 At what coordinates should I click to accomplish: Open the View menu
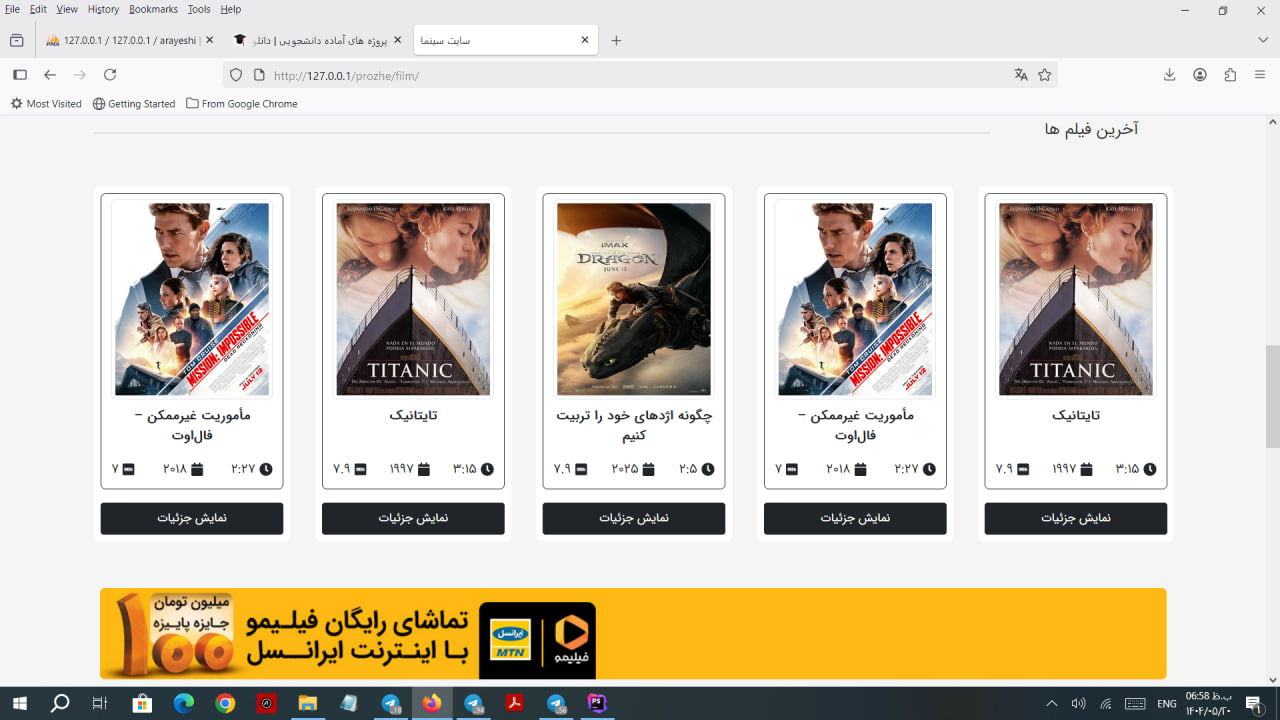[x=67, y=9]
